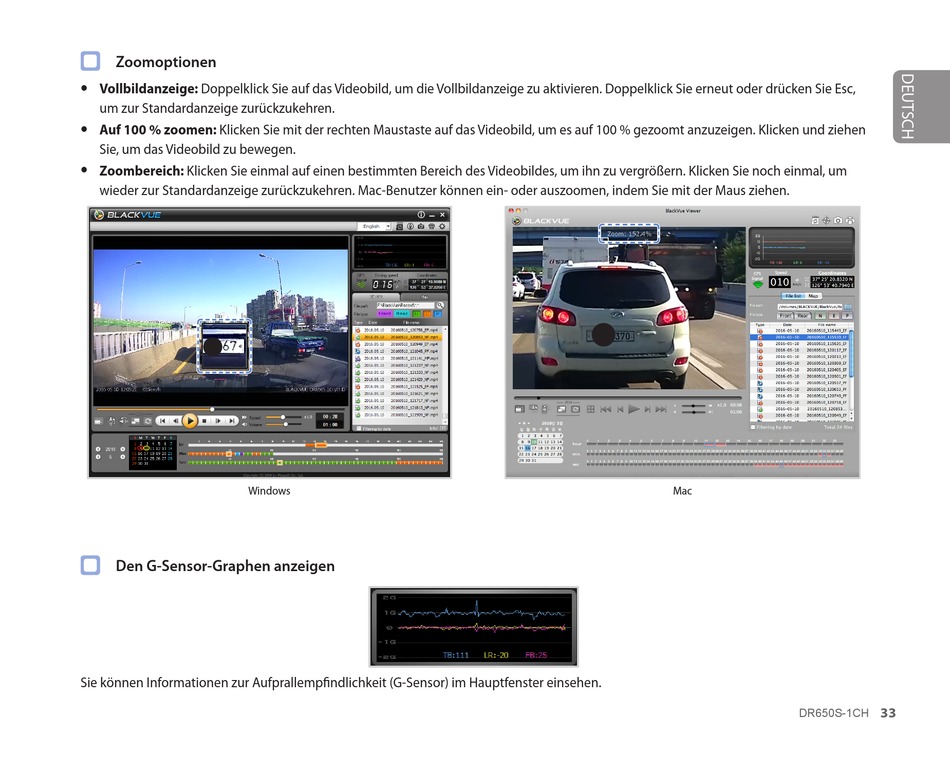The image size is (950, 760).
Task: Click the Windows viewer year decrease arrow
Action: click(98, 449)
